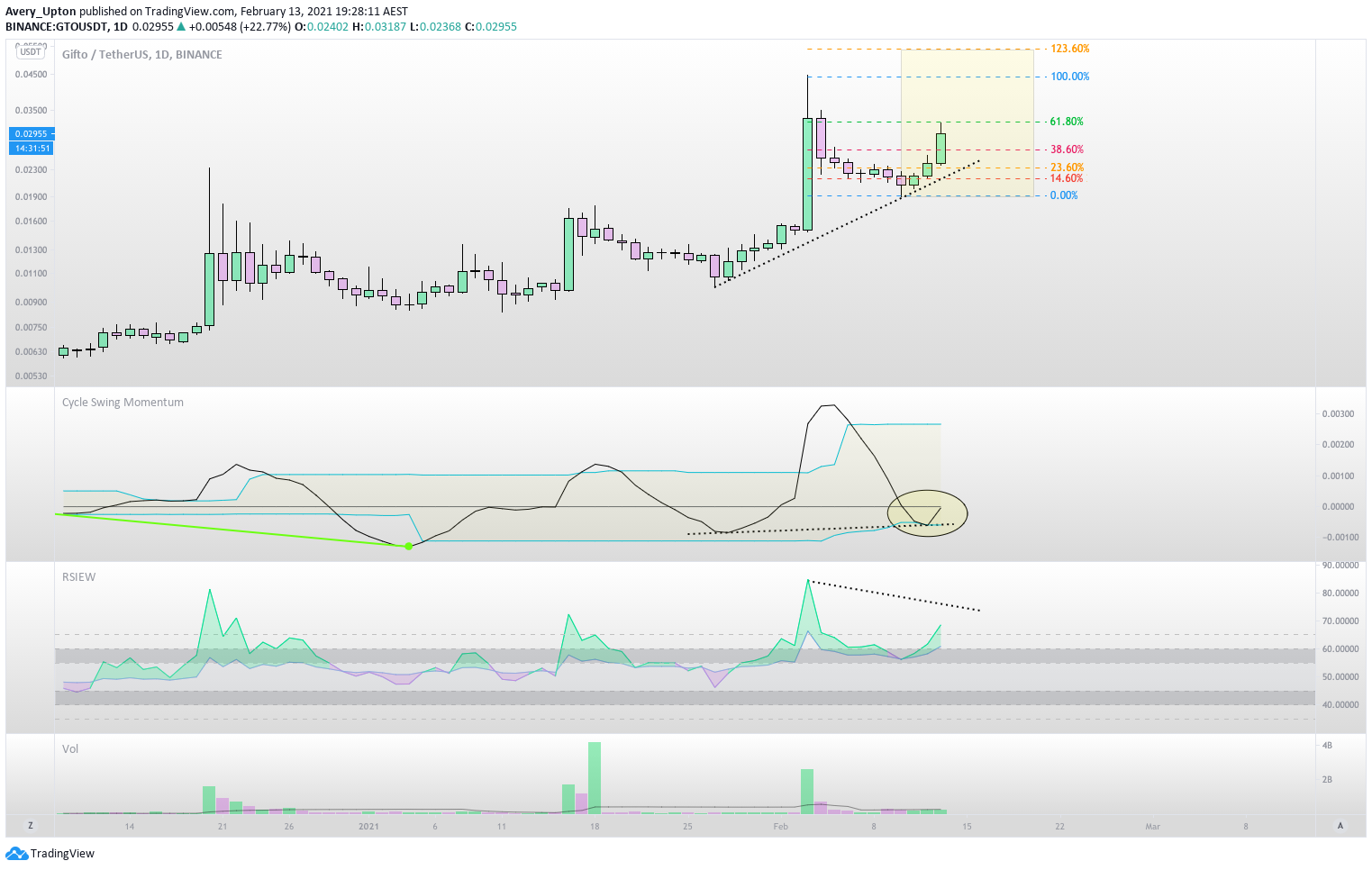Screen dimensions: 1372x870
Task: Click the bar countdown timer 14:31:51
Action: click(31, 148)
